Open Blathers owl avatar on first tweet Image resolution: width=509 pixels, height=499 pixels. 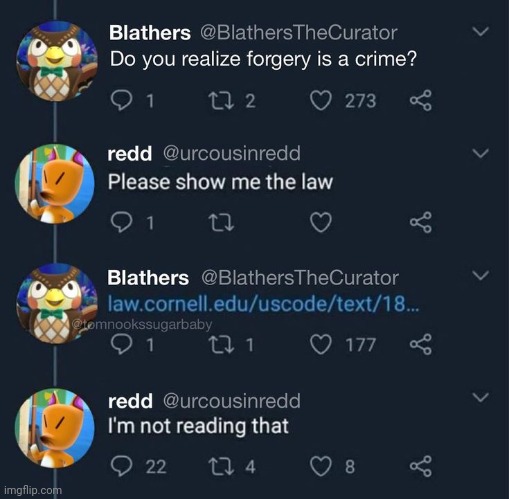tap(57, 61)
